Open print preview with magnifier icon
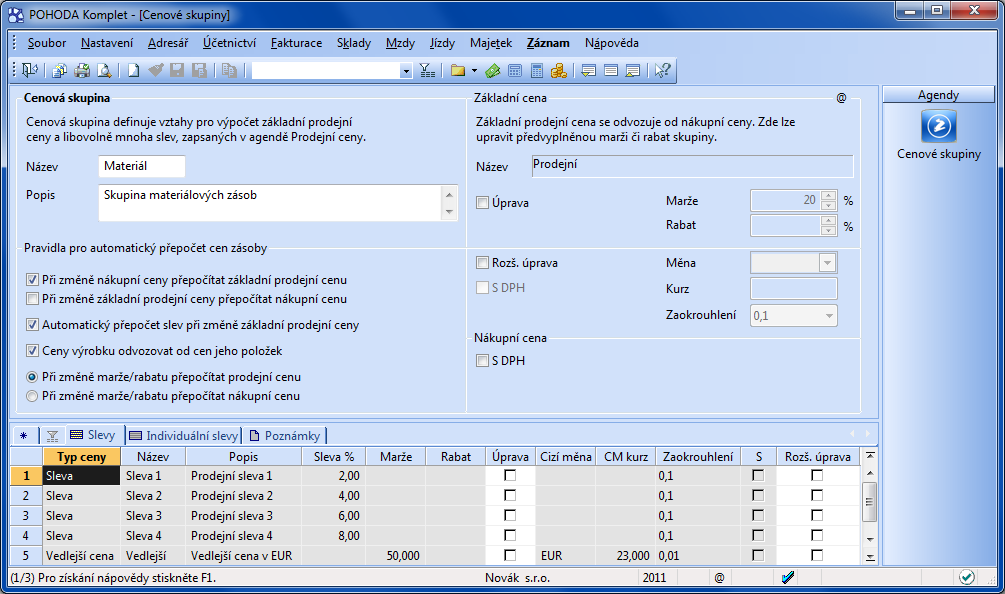Viewport: 1005px width, 594px height. click(104, 70)
